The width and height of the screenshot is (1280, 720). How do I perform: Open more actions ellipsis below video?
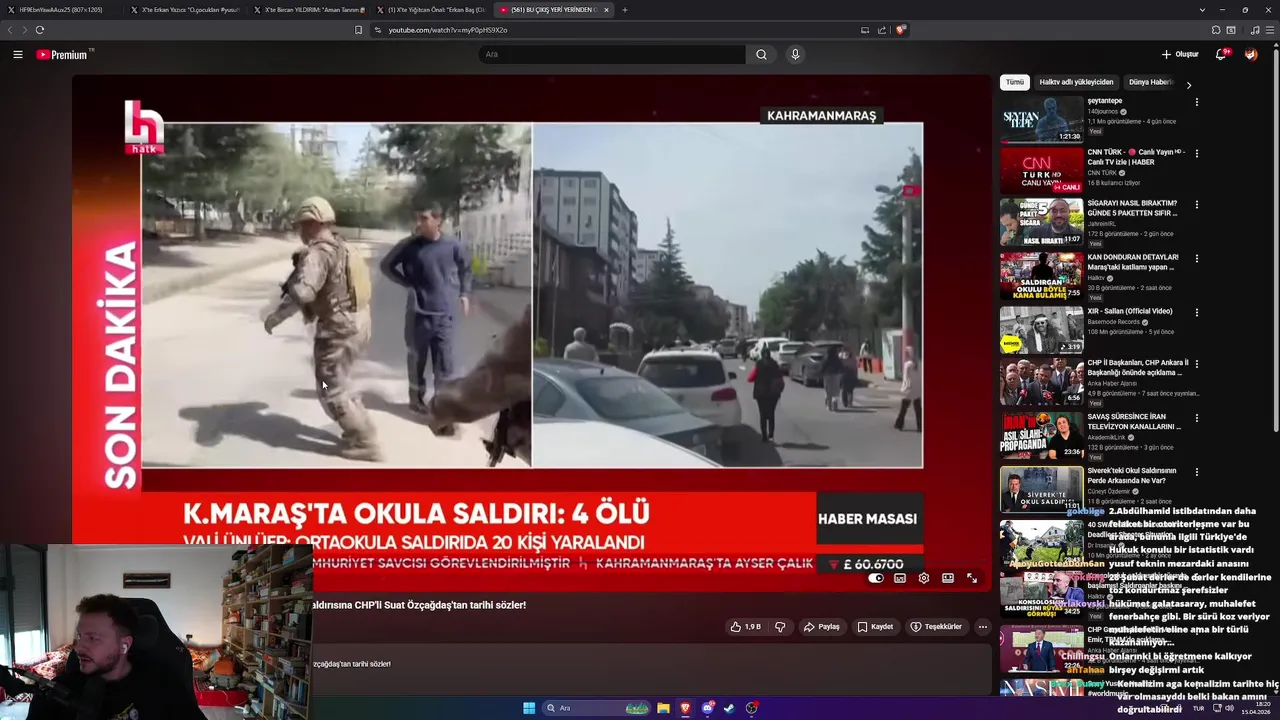pyautogui.click(x=983, y=627)
